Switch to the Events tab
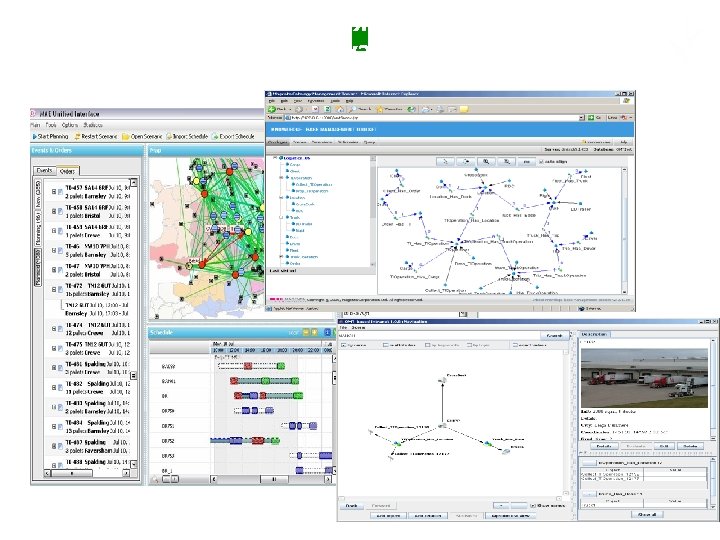 coord(45,170)
